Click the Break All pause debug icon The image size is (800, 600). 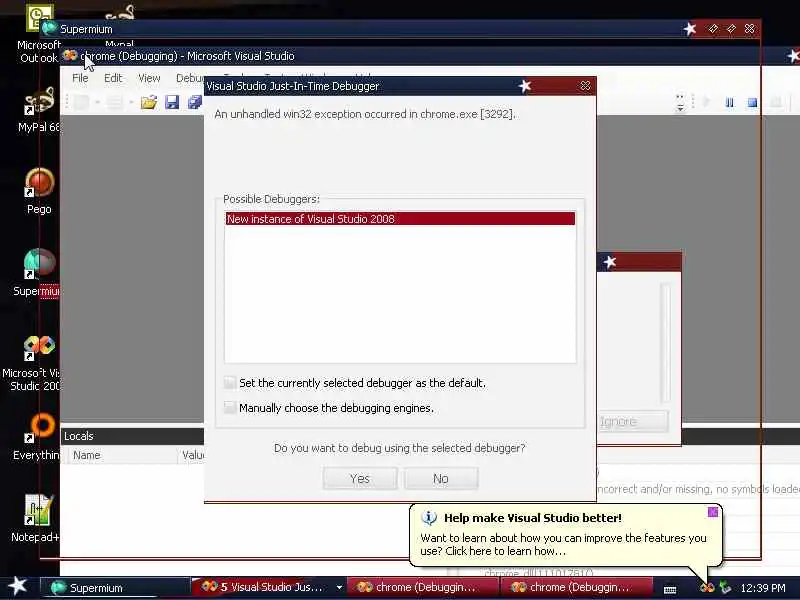(730, 103)
